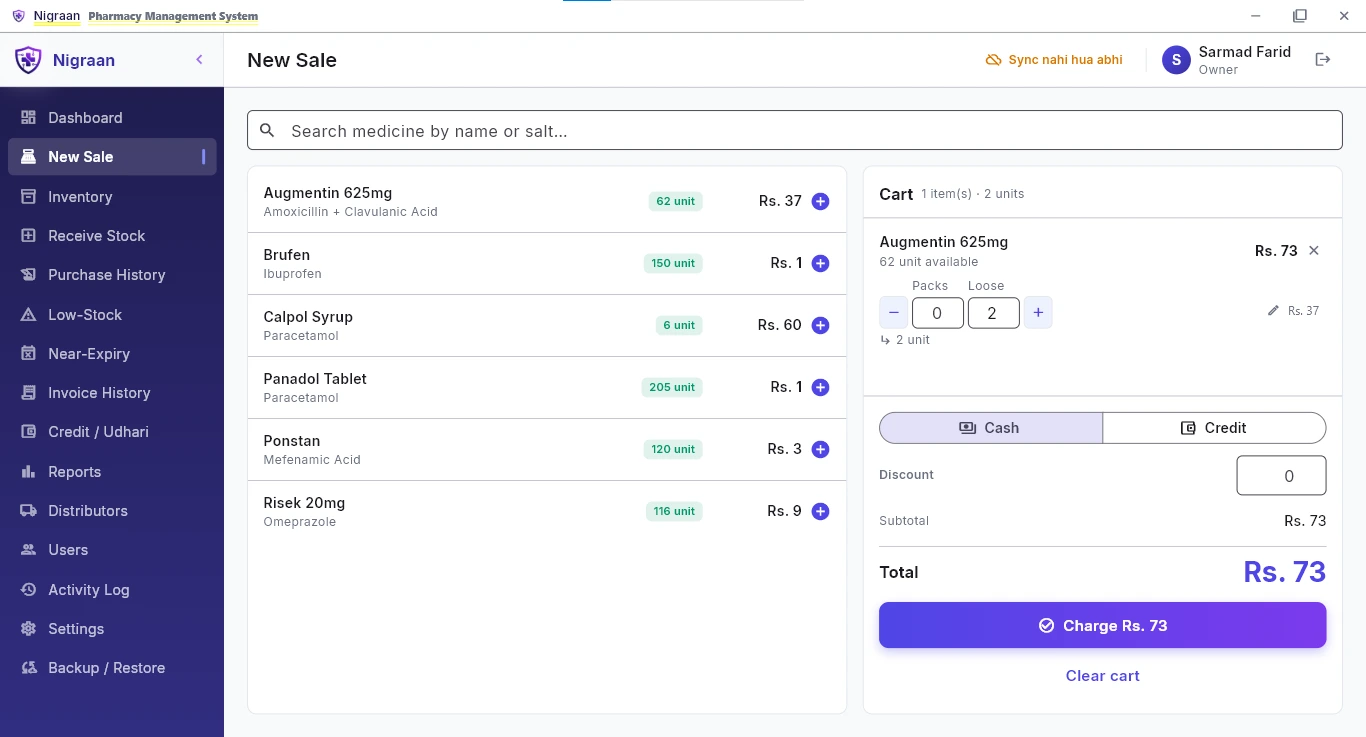Click the Packs quantity field
The width and height of the screenshot is (1366, 737).
coord(938,313)
